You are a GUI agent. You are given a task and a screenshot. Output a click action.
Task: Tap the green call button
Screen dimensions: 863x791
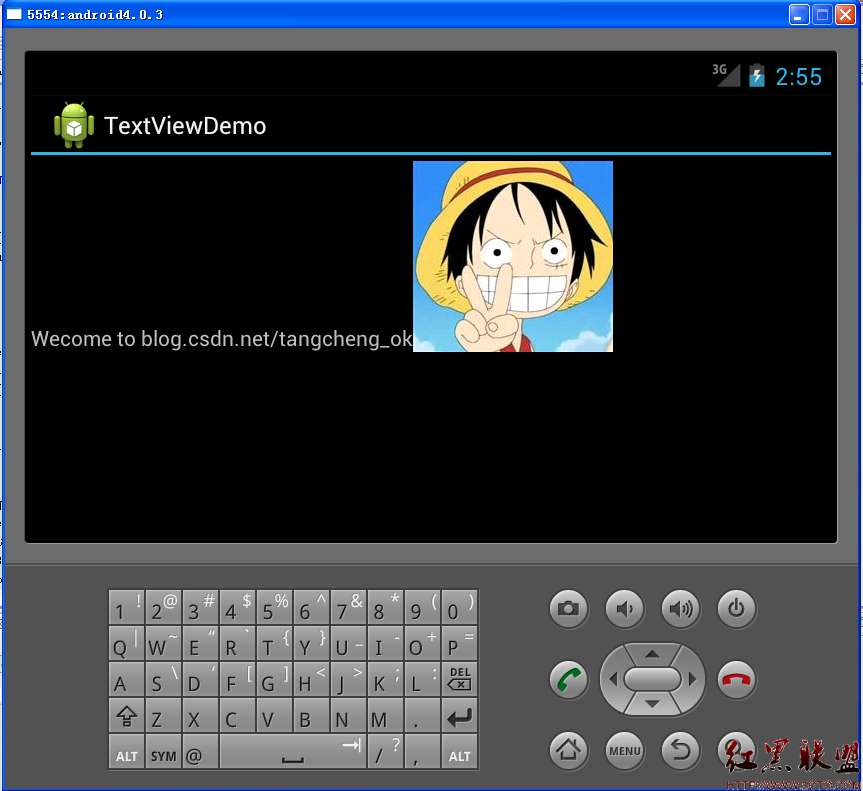point(569,679)
